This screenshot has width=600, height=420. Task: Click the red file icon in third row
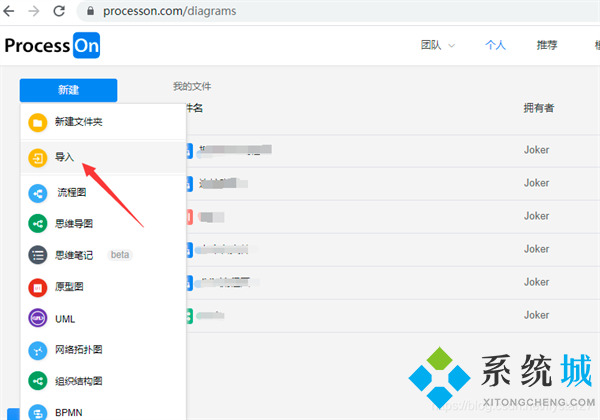tap(189, 217)
